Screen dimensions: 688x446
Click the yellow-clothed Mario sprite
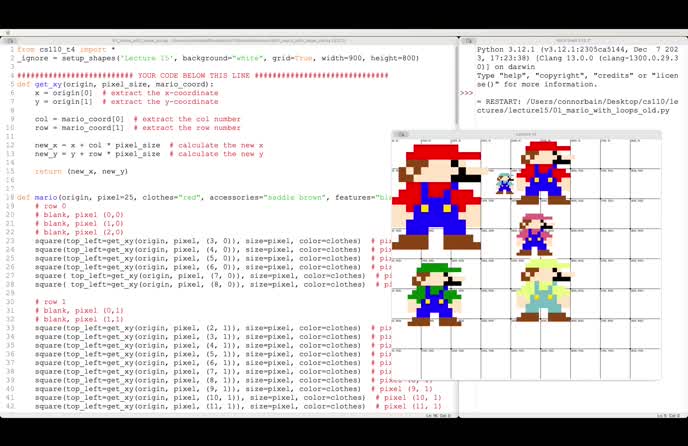coord(544,290)
